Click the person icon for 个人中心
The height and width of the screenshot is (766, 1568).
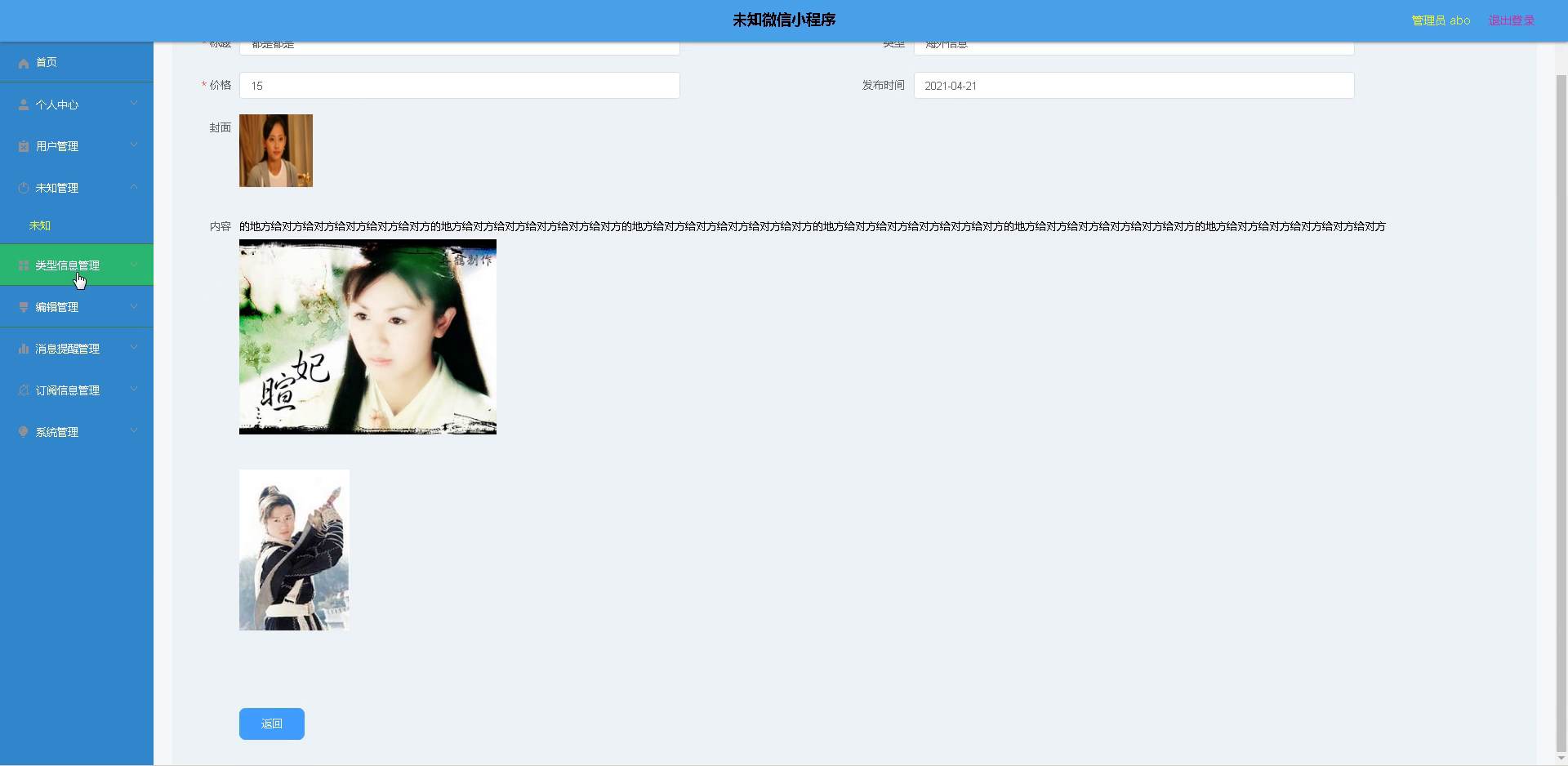(24, 105)
